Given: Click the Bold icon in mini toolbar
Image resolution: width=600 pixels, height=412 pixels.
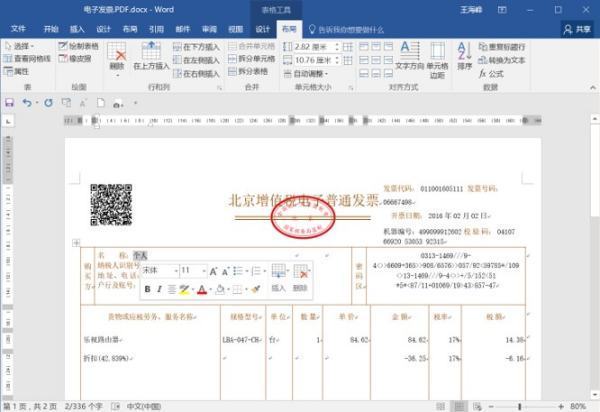Looking at the screenshot, I should (147, 289).
